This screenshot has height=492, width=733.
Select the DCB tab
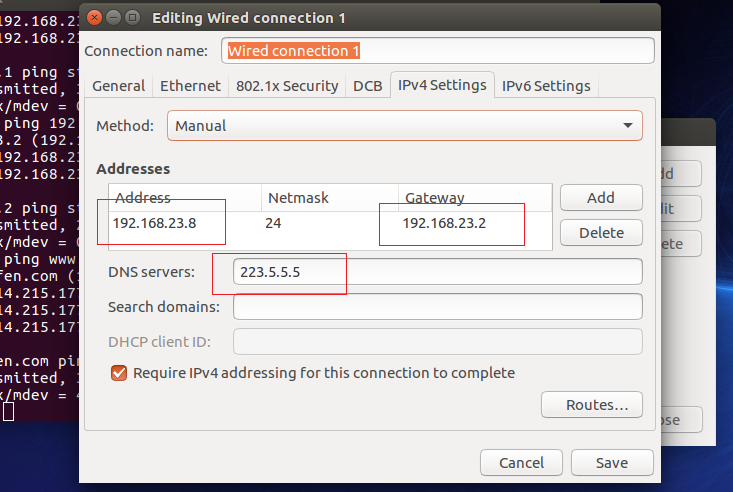coord(367,86)
